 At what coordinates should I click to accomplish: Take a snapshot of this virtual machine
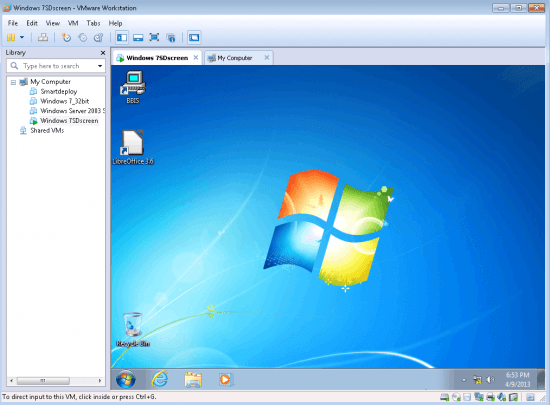pyautogui.click(x=66, y=37)
